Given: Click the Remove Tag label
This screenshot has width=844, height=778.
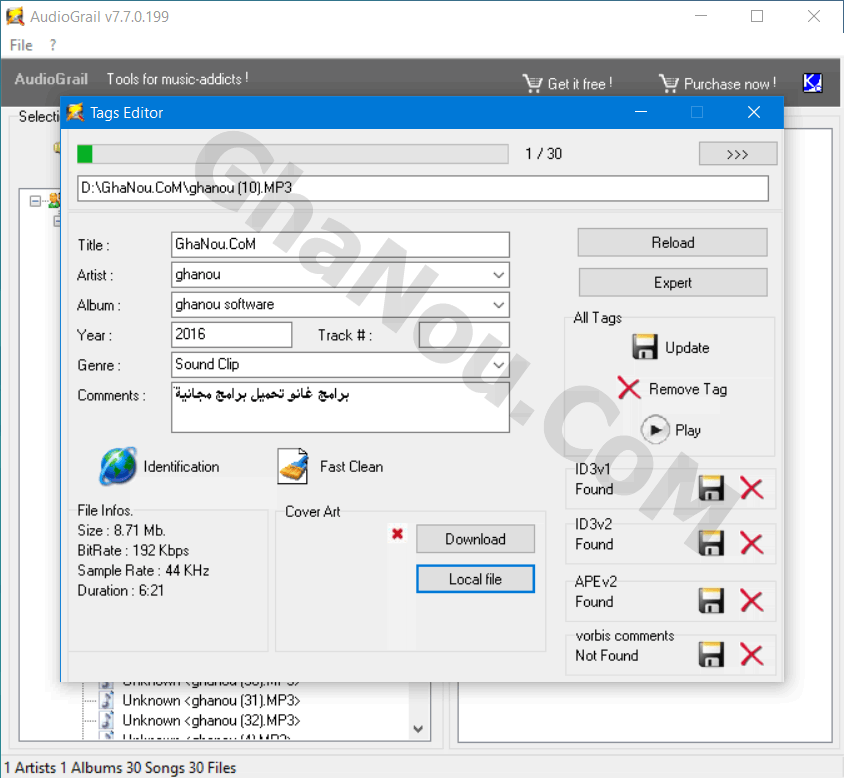Looking at the screenshot, I should (x=688, y=389).
